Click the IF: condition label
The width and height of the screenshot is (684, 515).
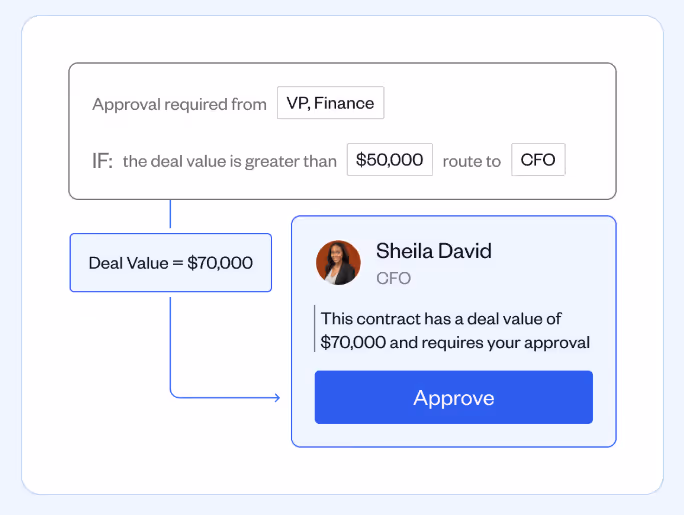pos(103,161)
